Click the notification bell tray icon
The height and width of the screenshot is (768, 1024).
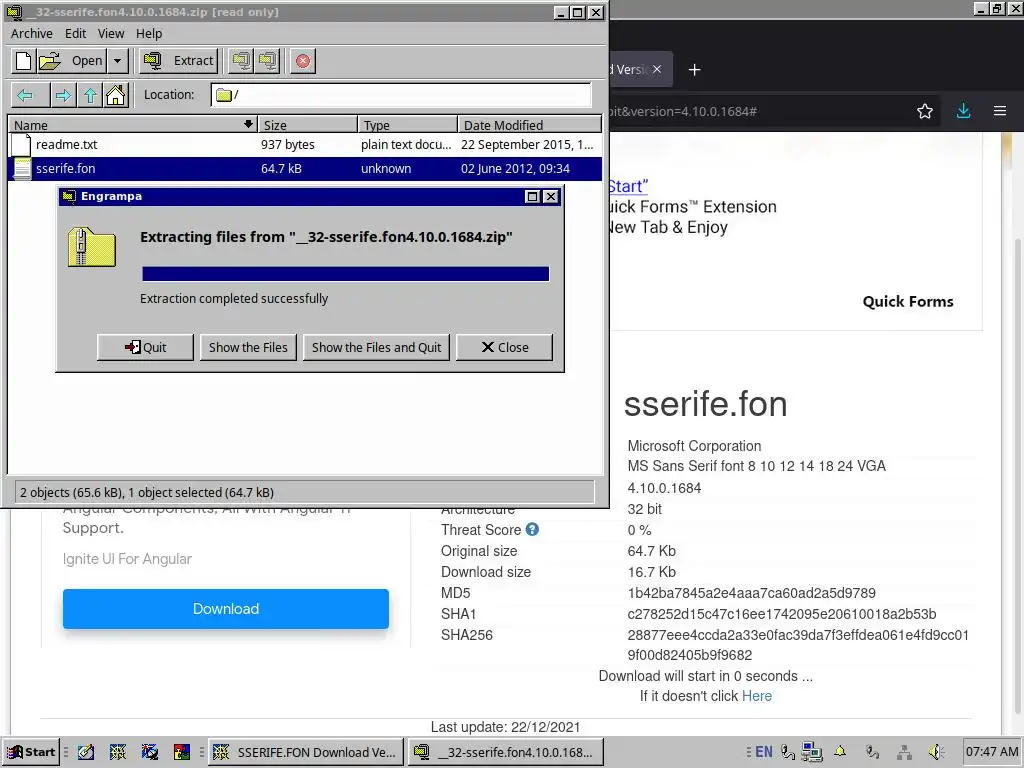coord(840,752)
